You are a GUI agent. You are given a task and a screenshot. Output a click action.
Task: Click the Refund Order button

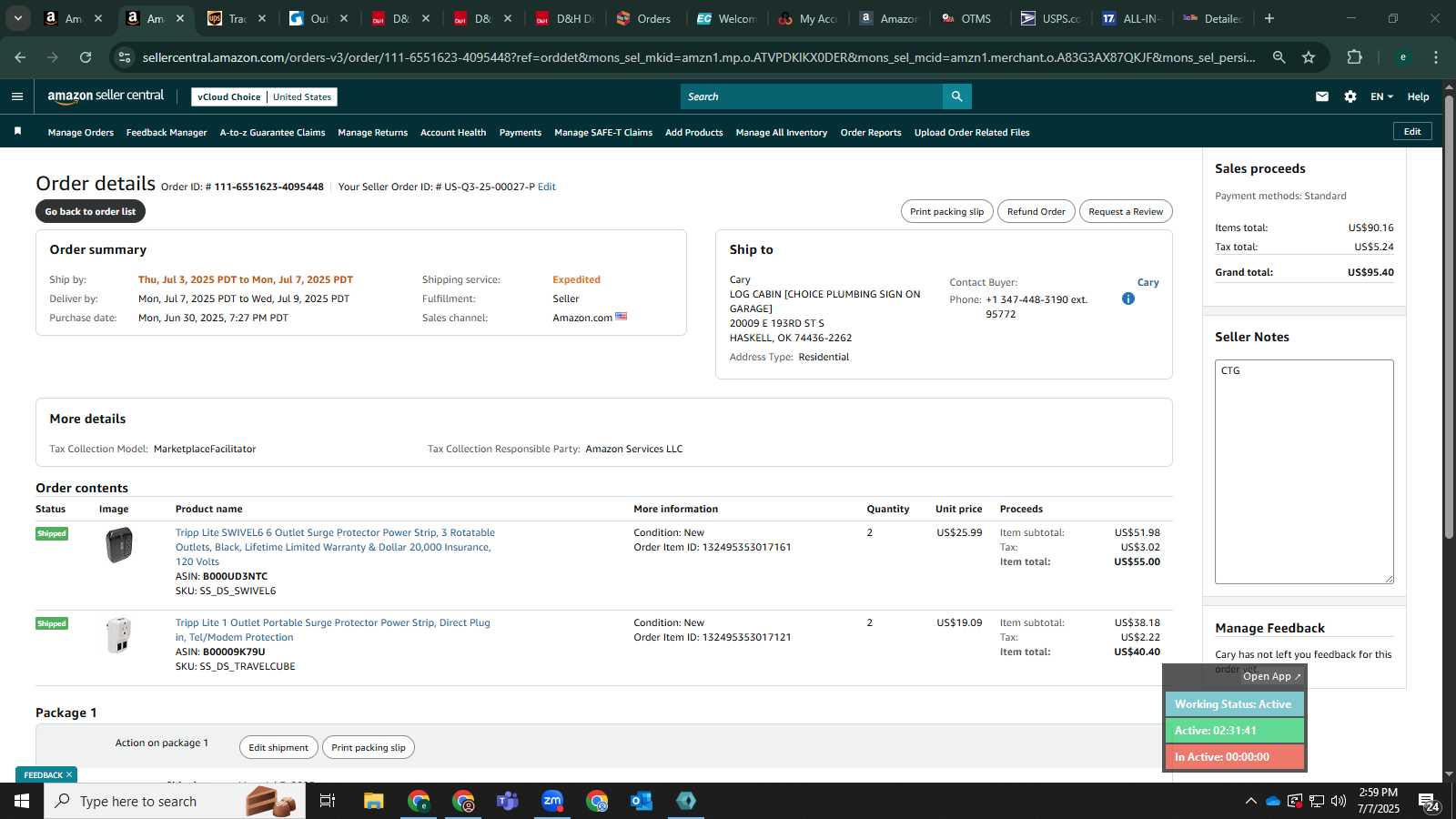pos(1036,211)
